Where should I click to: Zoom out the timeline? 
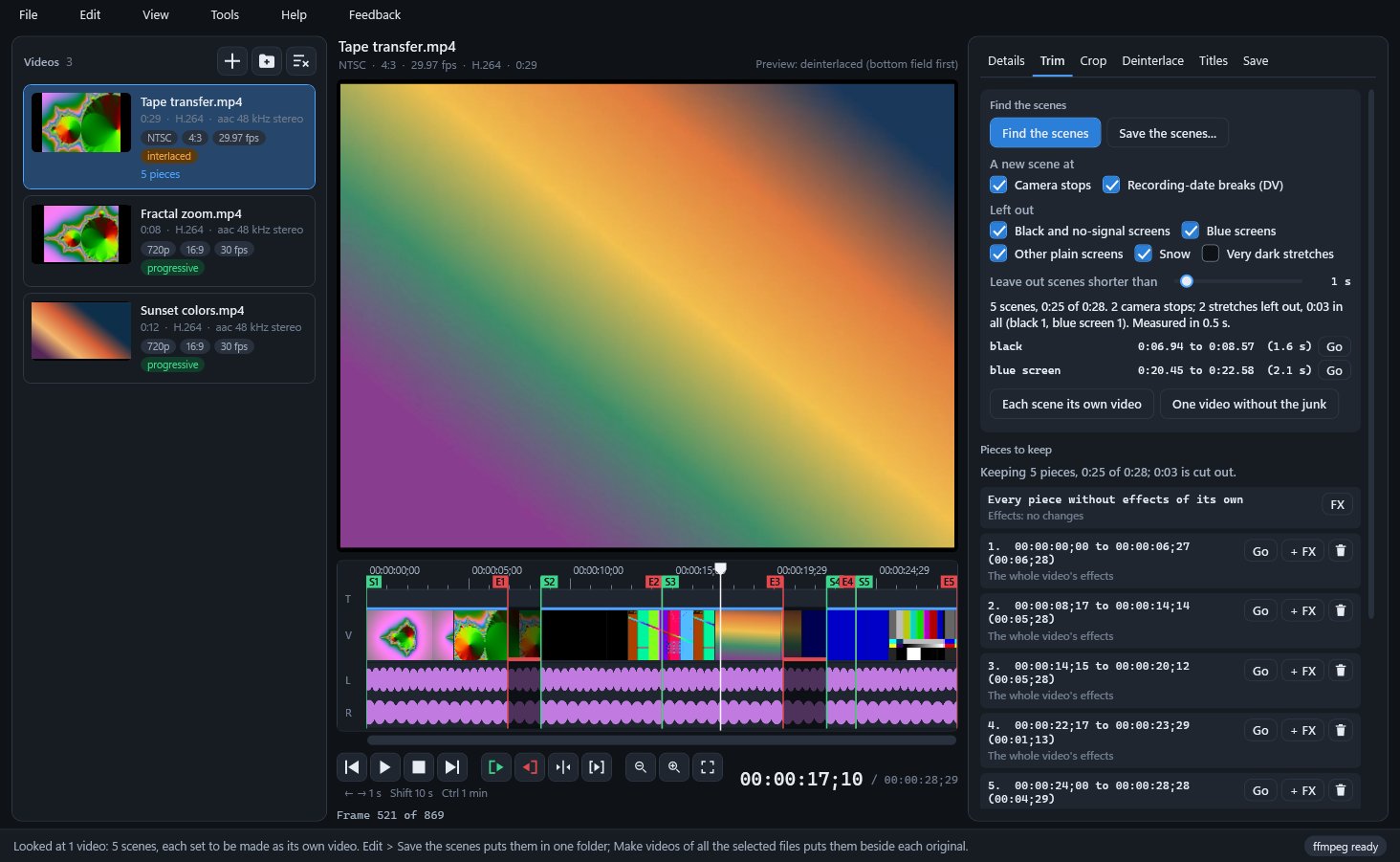pyautogui.click(x=641, y=766)
